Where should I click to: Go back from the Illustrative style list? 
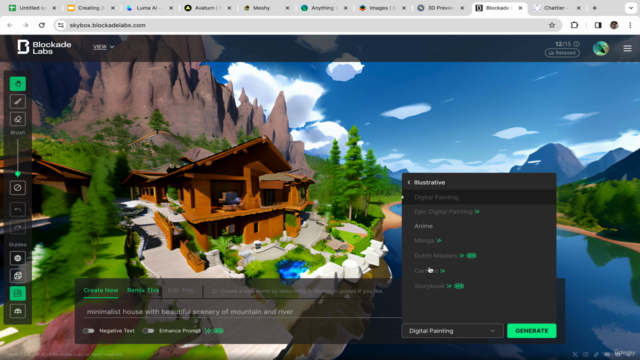(x=409, y=182)
